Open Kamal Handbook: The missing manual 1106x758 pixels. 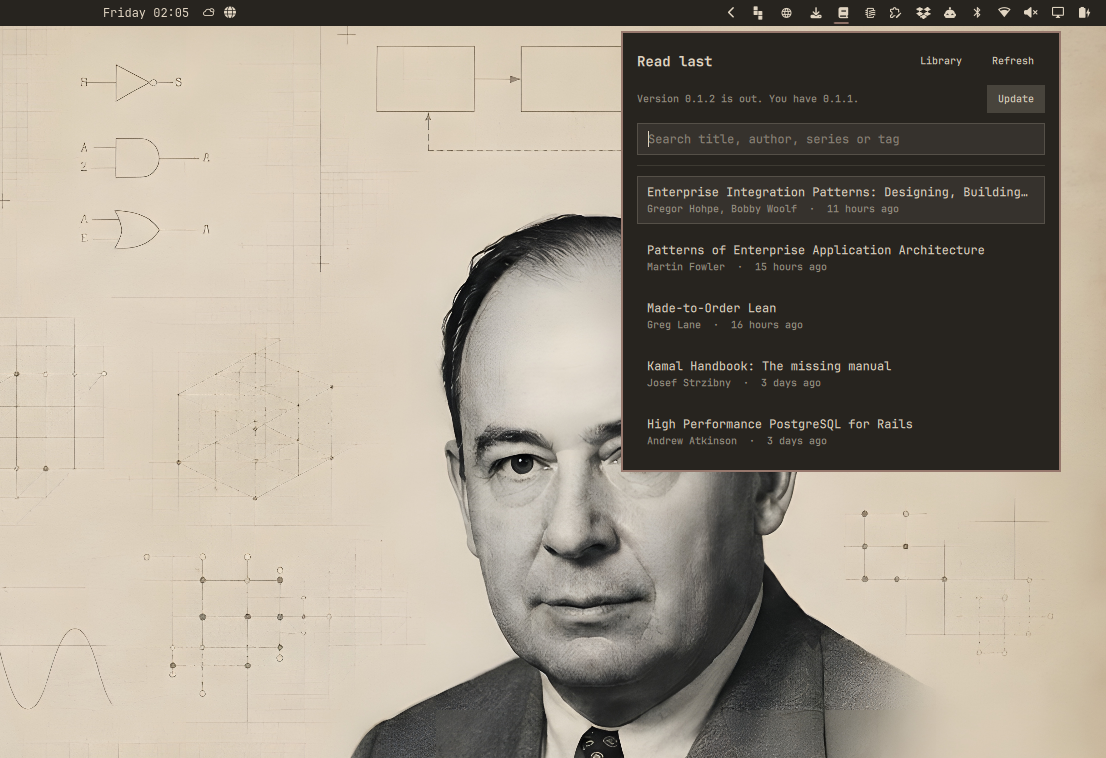841,374
